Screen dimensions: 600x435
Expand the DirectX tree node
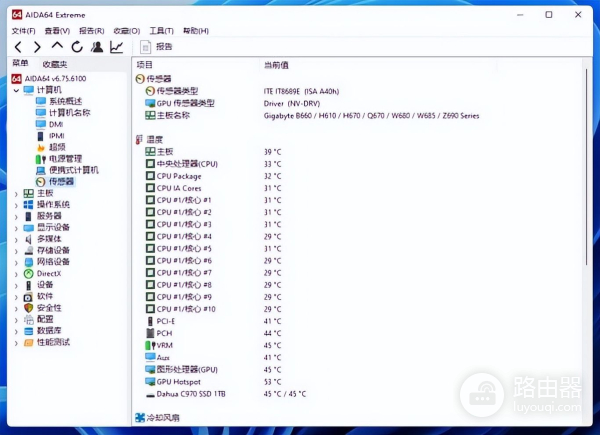pyautogui.click(x=16, y=274)
